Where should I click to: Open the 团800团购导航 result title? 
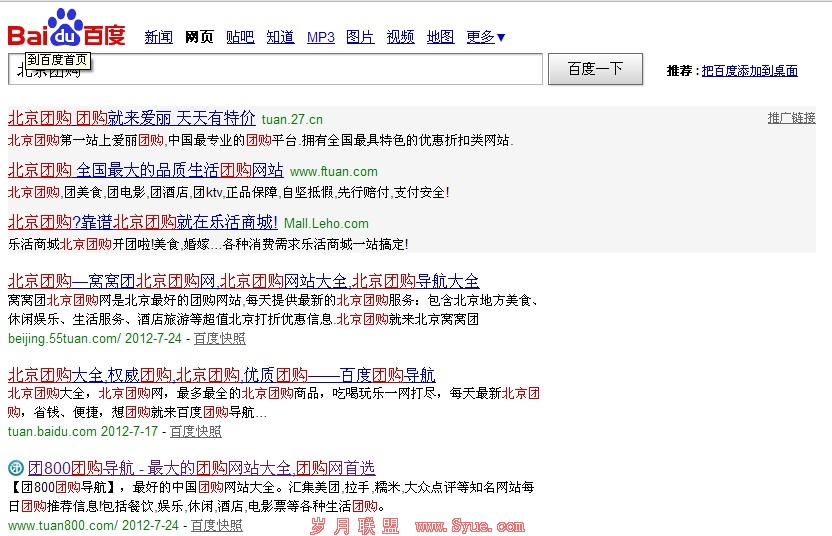(x=202, y=468)
